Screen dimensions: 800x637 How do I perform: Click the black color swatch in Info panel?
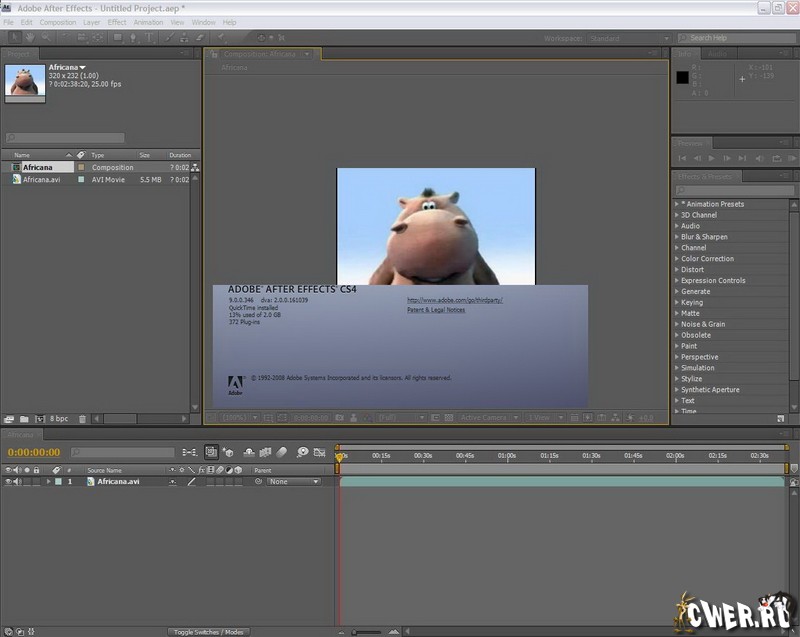(x=683, y=77)
